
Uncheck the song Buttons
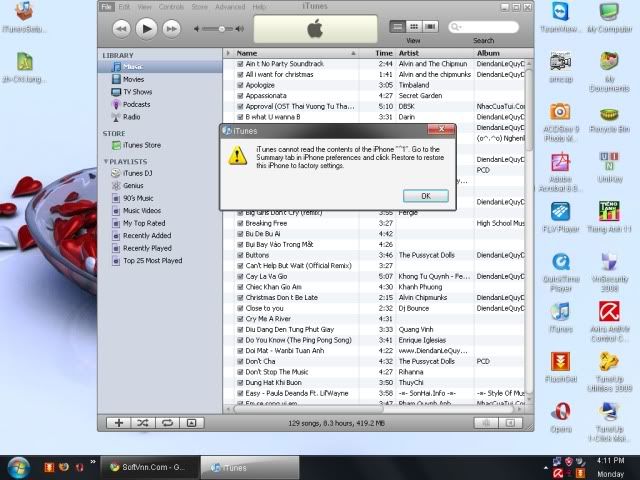click(240, 255)
